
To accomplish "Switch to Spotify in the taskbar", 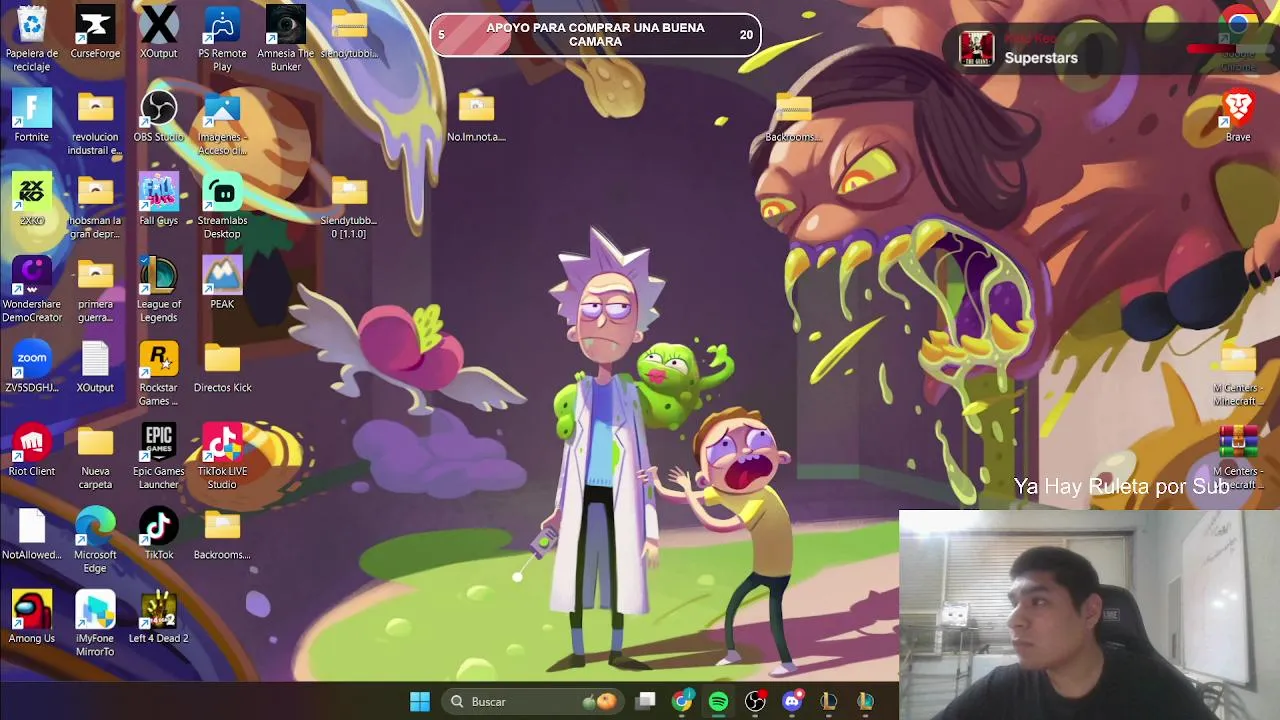I will (718, 702).
